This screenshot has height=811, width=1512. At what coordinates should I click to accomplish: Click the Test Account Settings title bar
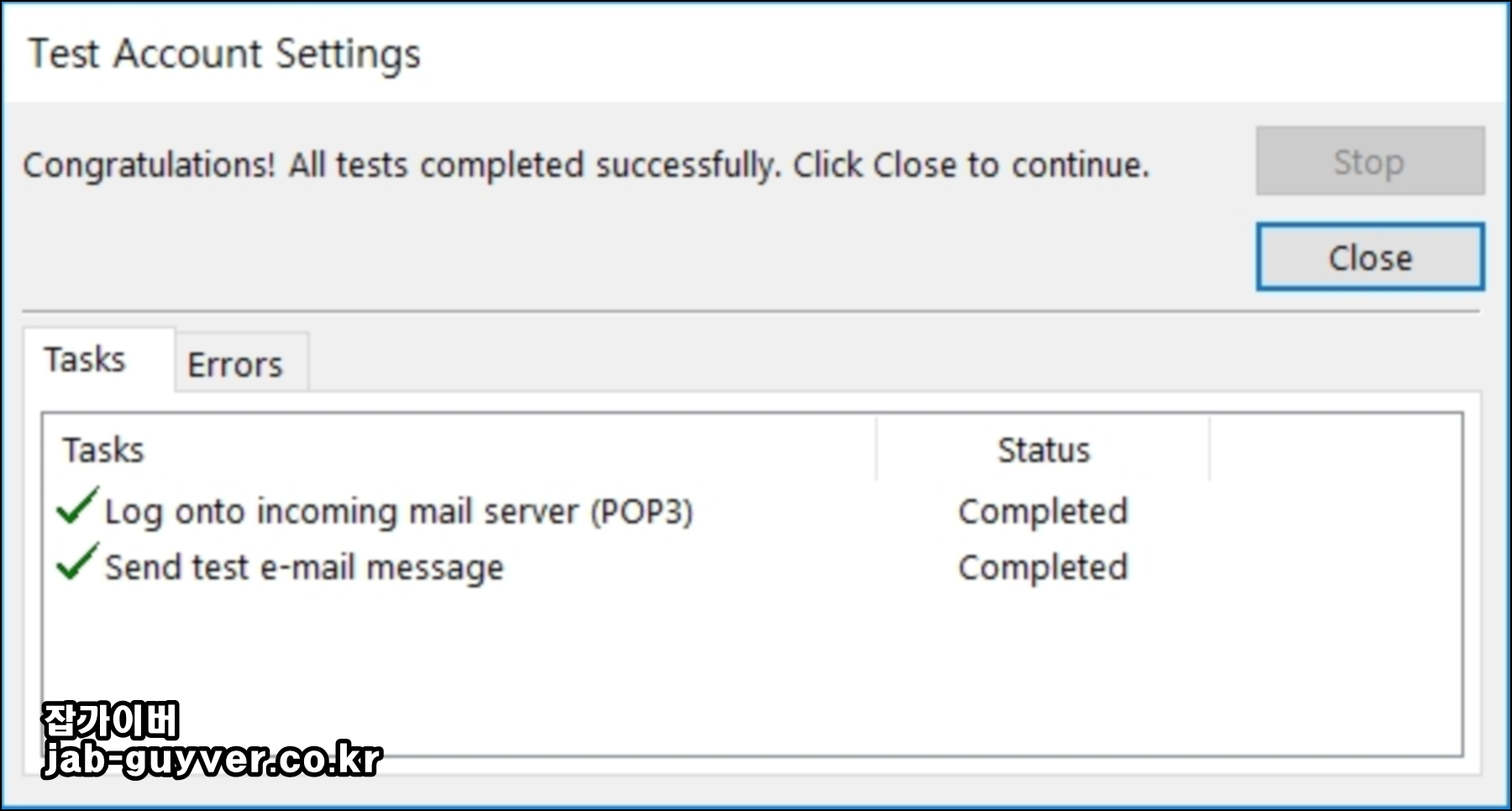[227, 53]
